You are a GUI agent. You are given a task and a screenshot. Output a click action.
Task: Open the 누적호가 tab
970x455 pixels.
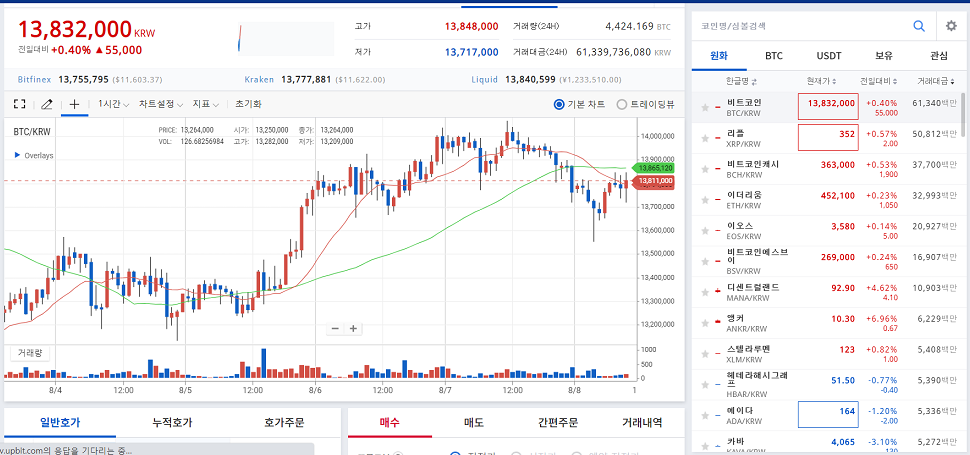(x=172, y=423)
